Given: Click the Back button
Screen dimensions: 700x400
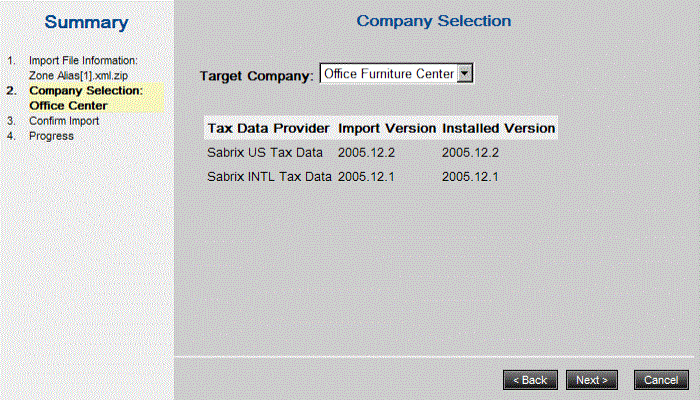Looking at the screenshot, I should (x=530, y=380).
